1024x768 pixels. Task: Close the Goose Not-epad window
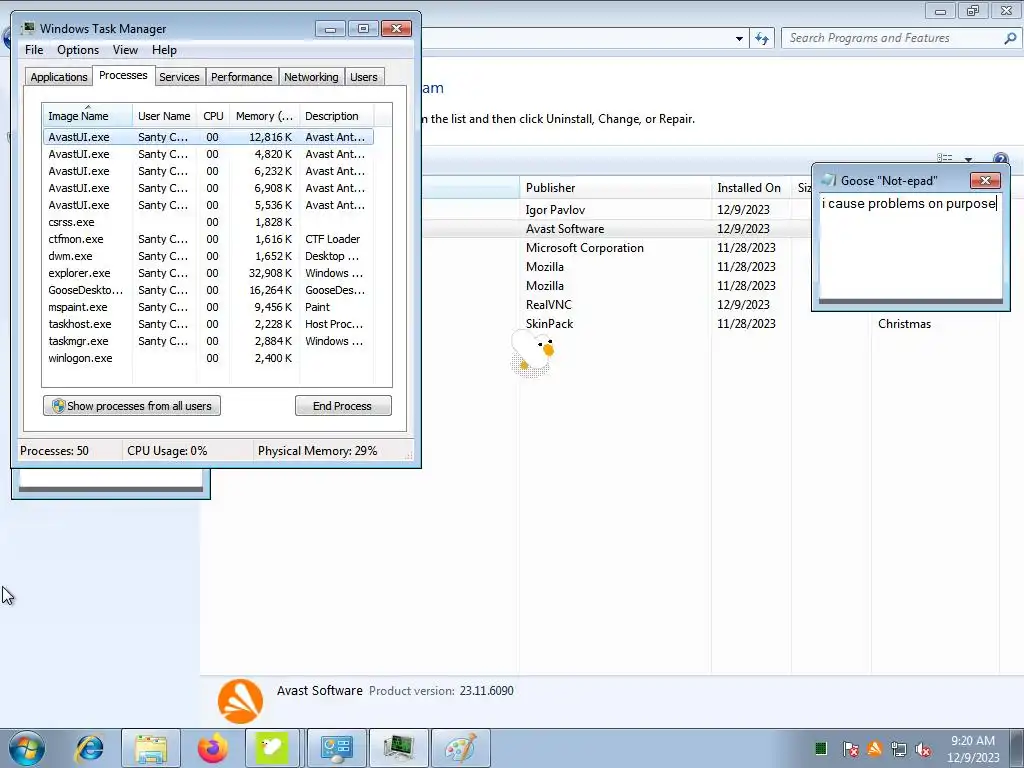985,180
